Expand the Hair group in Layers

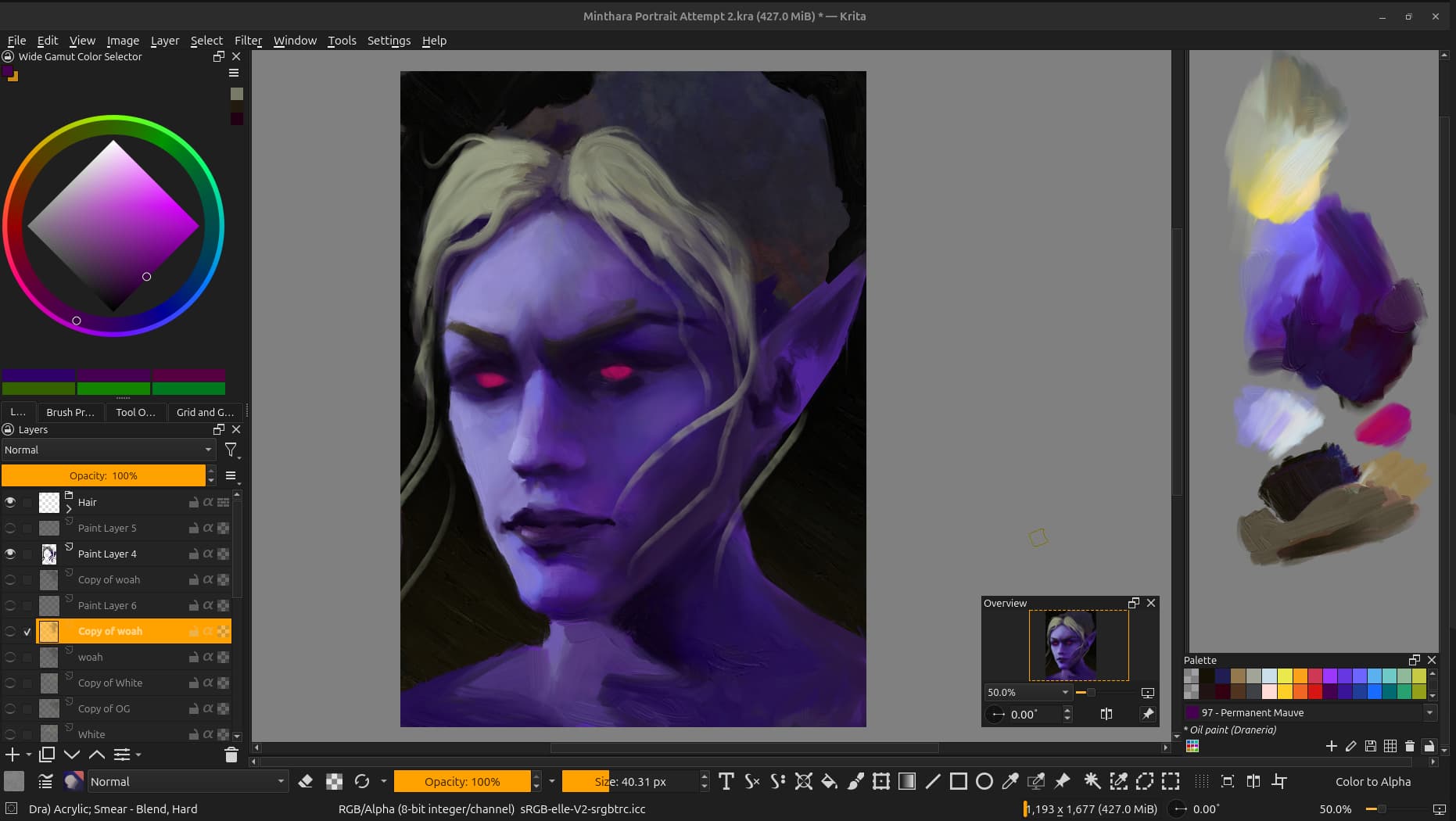[x=69, y=509]
